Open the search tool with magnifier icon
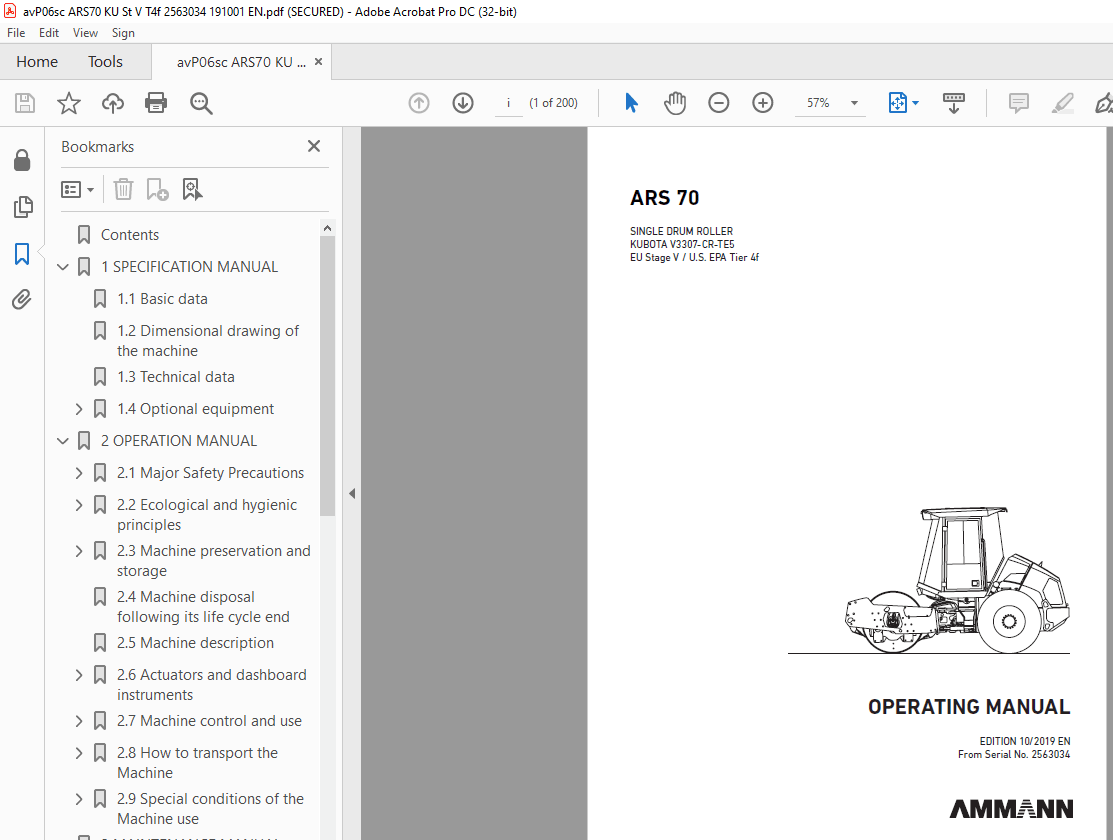 (x=200, y=102)
